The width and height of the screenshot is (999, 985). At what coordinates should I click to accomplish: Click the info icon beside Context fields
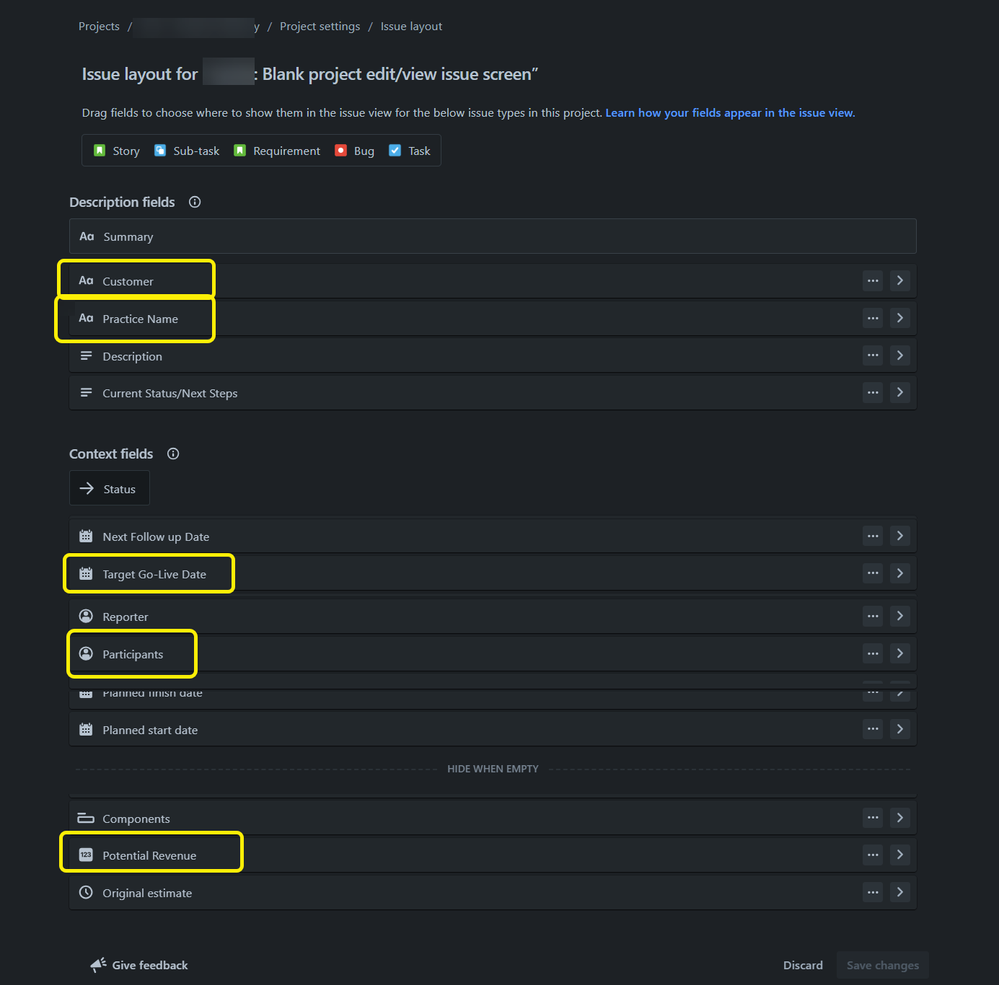[x=172, y=453]
